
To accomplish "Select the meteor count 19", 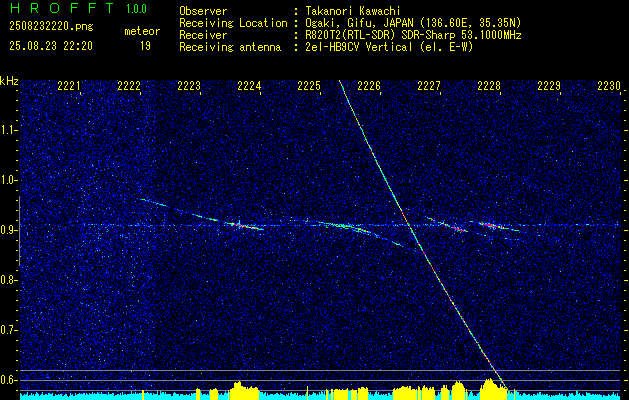I will click(x=145, y=46).
